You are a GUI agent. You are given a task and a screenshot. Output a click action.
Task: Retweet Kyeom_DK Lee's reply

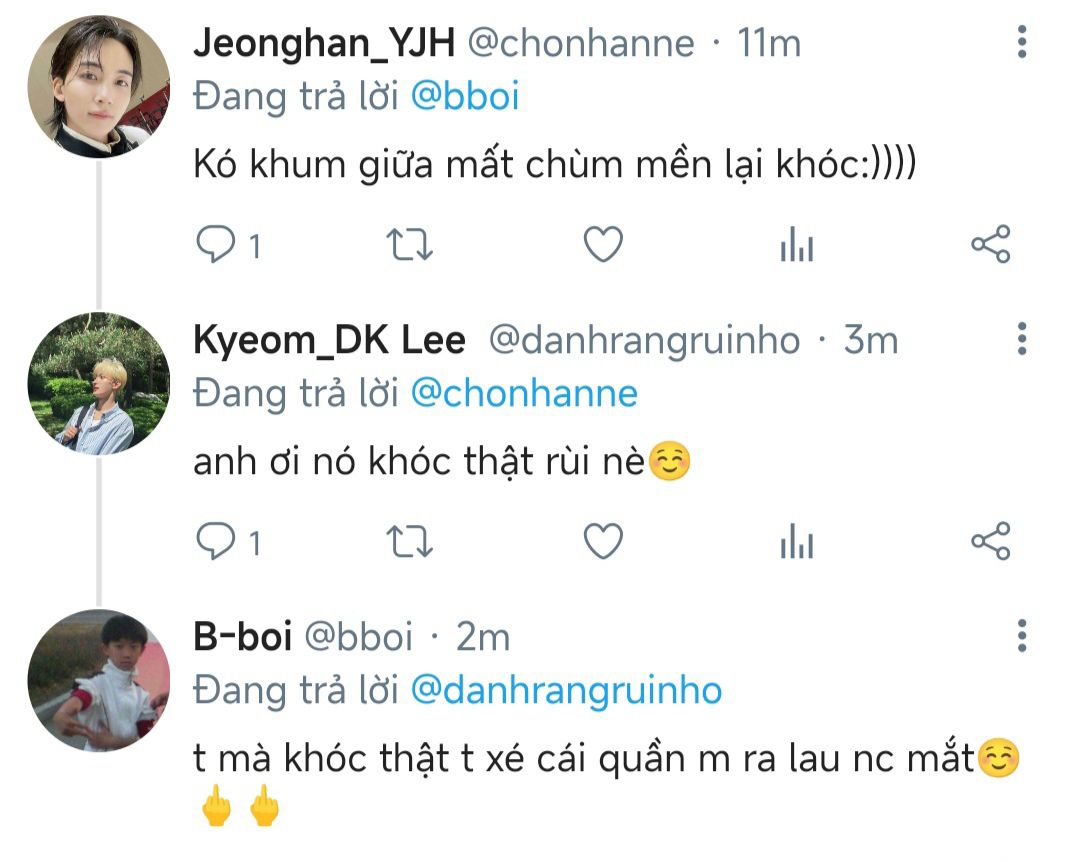409,542
